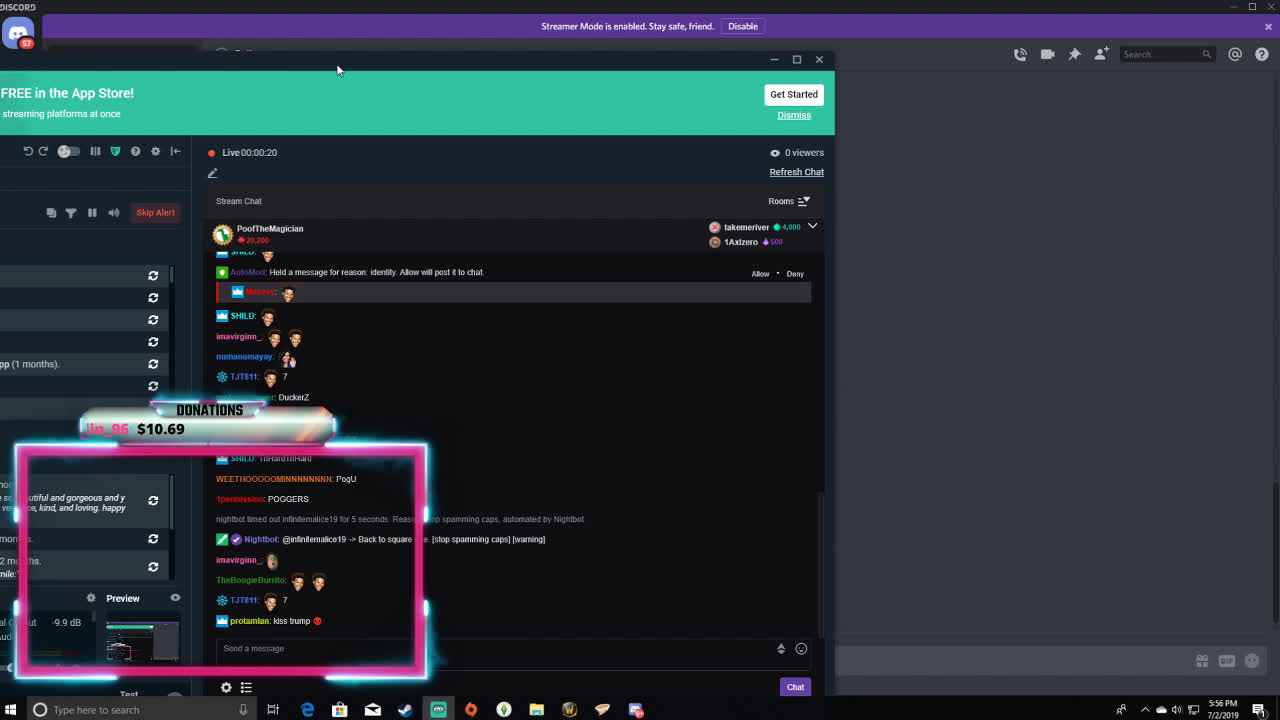
Task: Click the undo arrow icon
Action: (28, 151)
